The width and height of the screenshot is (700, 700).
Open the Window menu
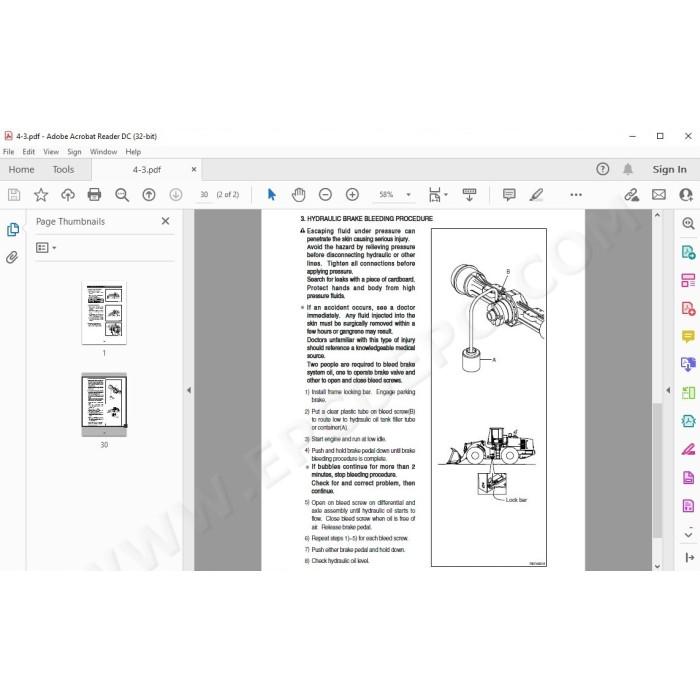pos(103,152)
